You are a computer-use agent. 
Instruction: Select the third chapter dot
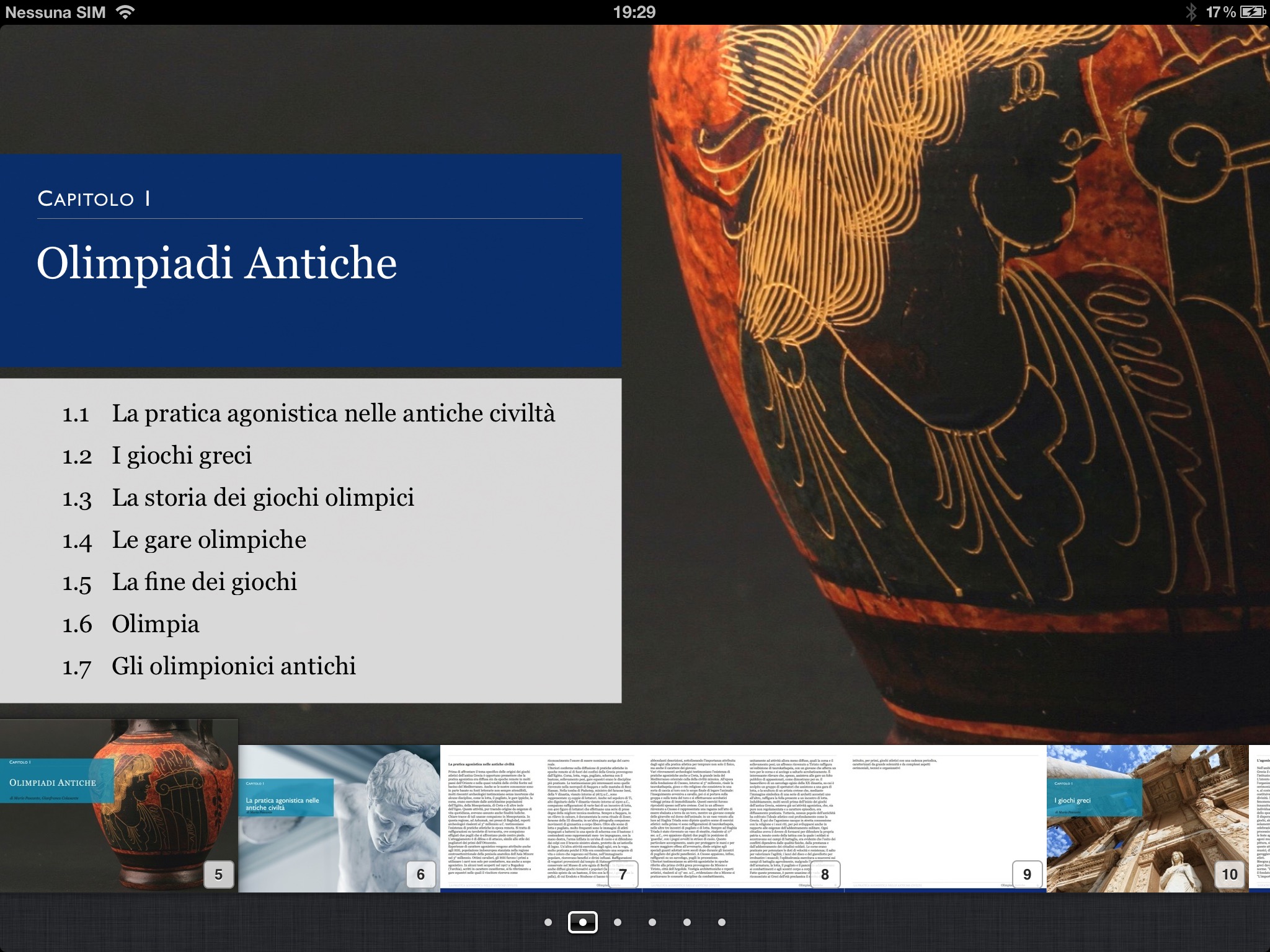click(x=618, y=922)
